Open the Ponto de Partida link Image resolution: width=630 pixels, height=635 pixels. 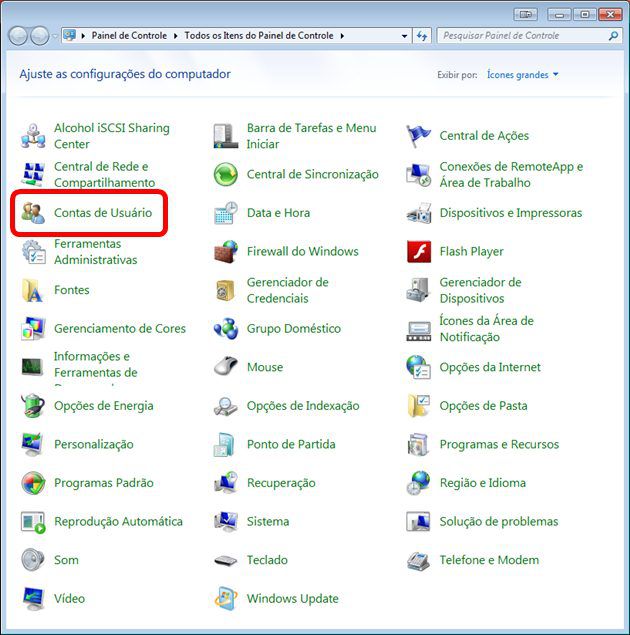[291, 444]
